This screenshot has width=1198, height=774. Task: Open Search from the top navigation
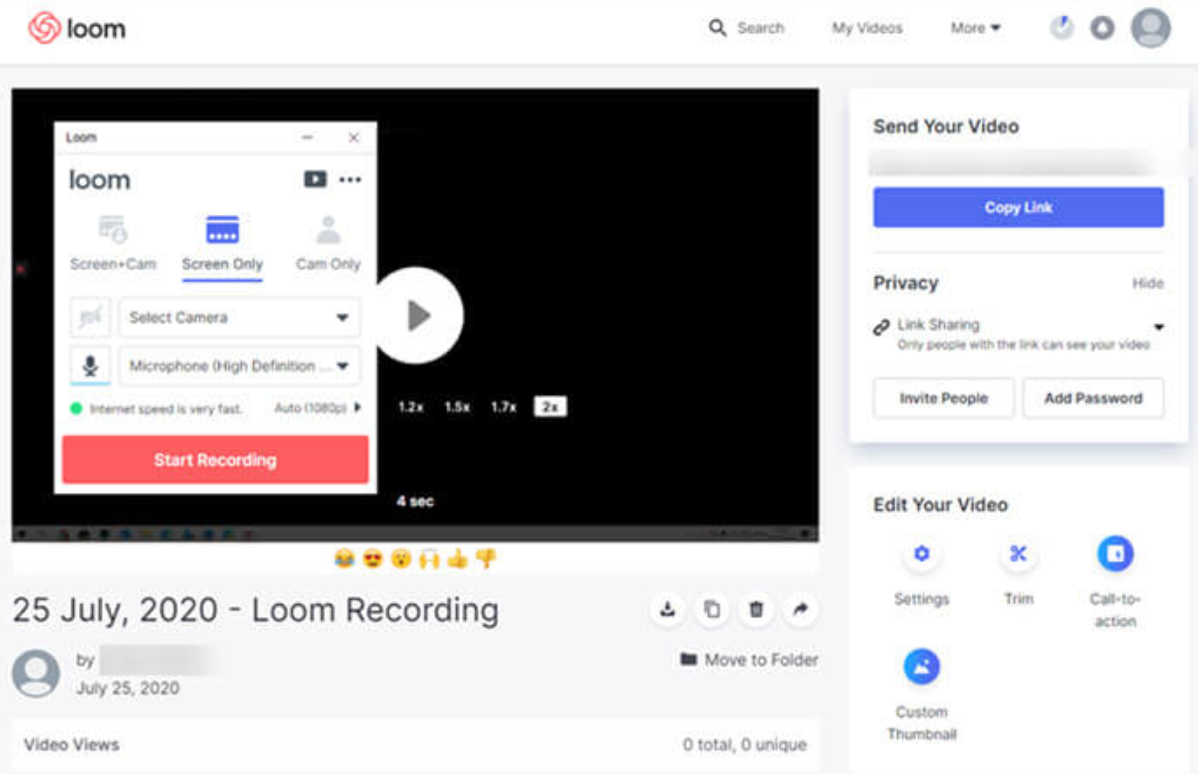click(x=746, y=28)
